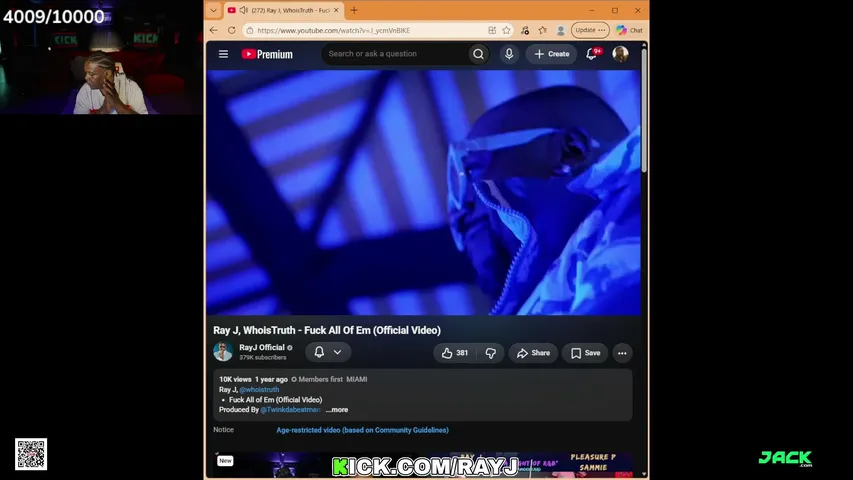Click the Update settings menu button

click(590, 30)
